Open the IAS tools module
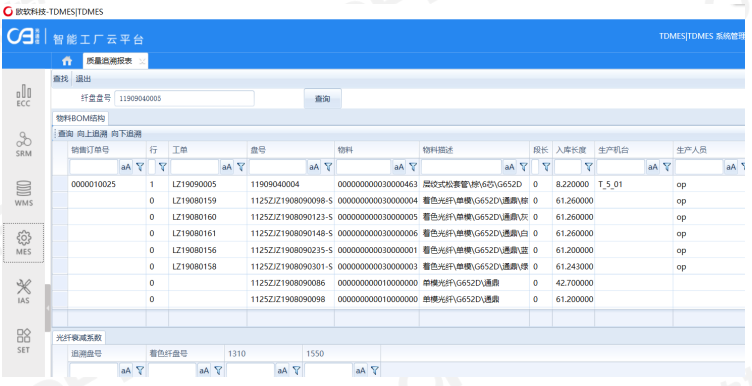Image resolution: width=752 pixels, height=386 pixels. 24,292
